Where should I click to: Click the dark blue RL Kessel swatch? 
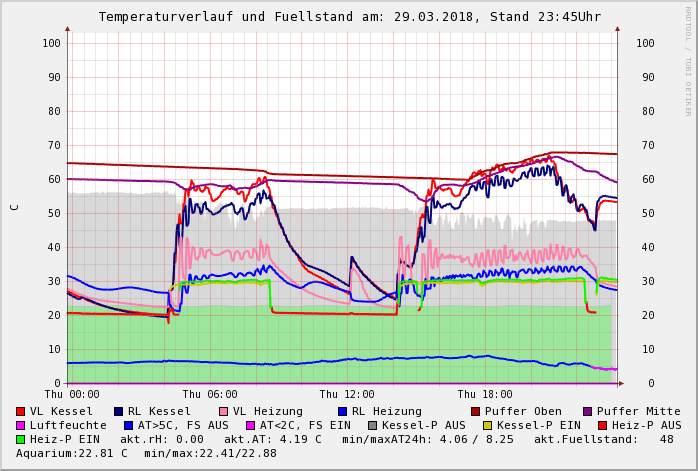tap(119, 411)
